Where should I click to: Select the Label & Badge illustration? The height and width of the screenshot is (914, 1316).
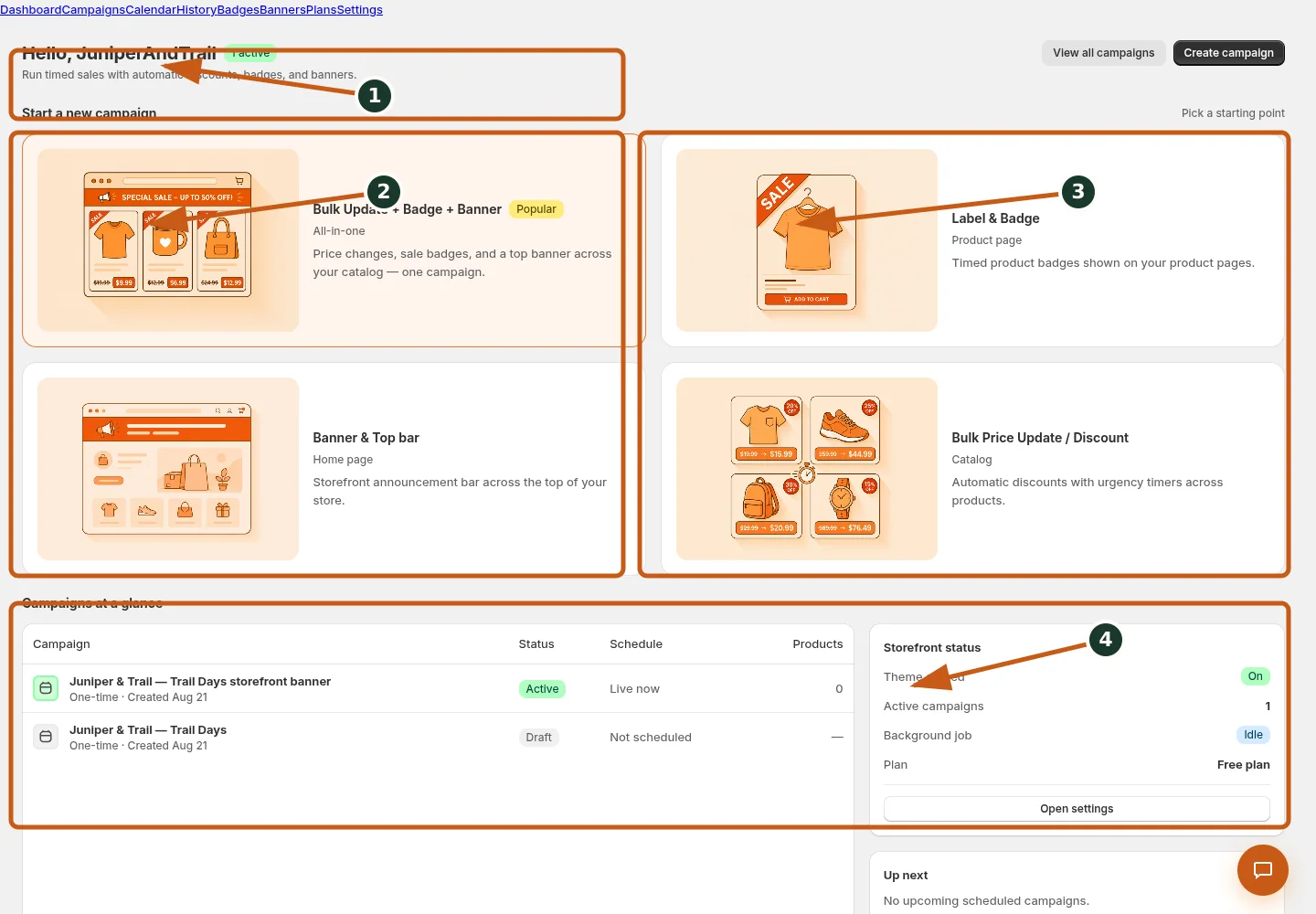[807, 240]
